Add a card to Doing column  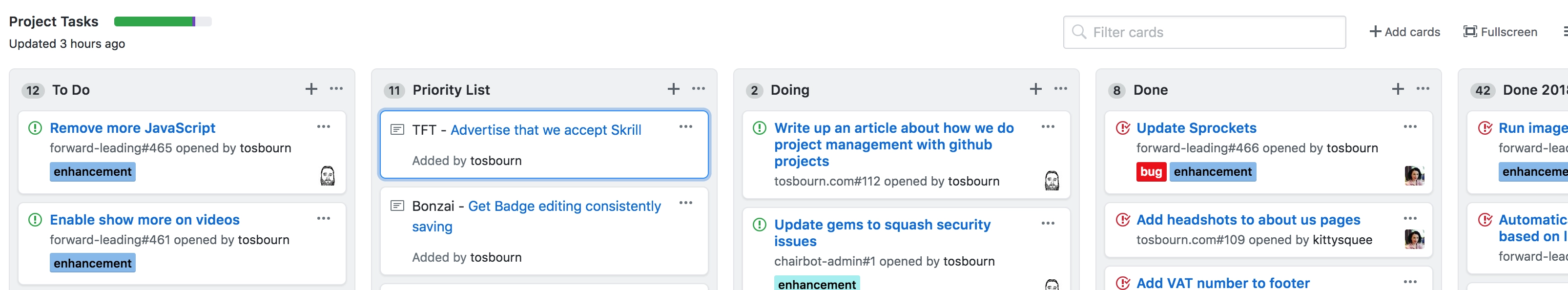coord(1035,89)
